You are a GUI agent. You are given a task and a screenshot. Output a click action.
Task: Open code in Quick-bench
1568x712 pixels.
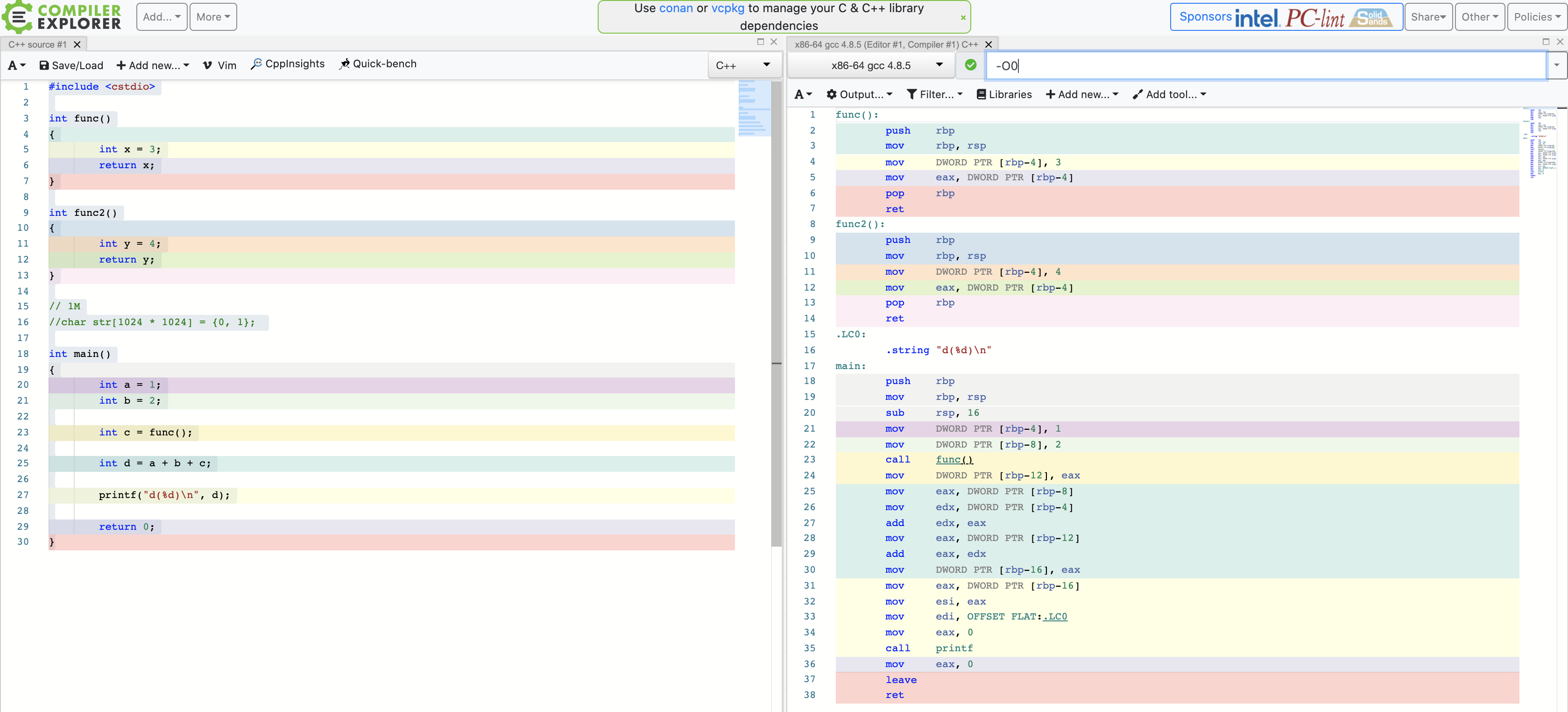point(378,64)
